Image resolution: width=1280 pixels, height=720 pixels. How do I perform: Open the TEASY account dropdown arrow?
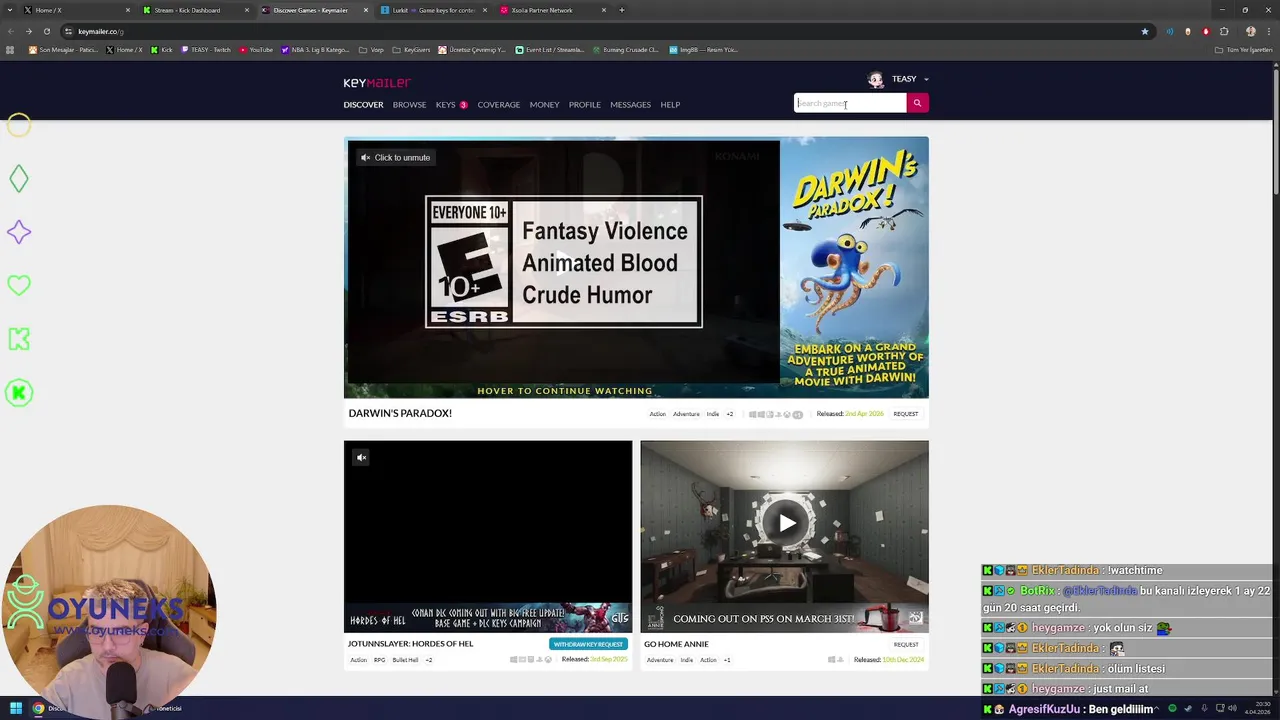926,79
